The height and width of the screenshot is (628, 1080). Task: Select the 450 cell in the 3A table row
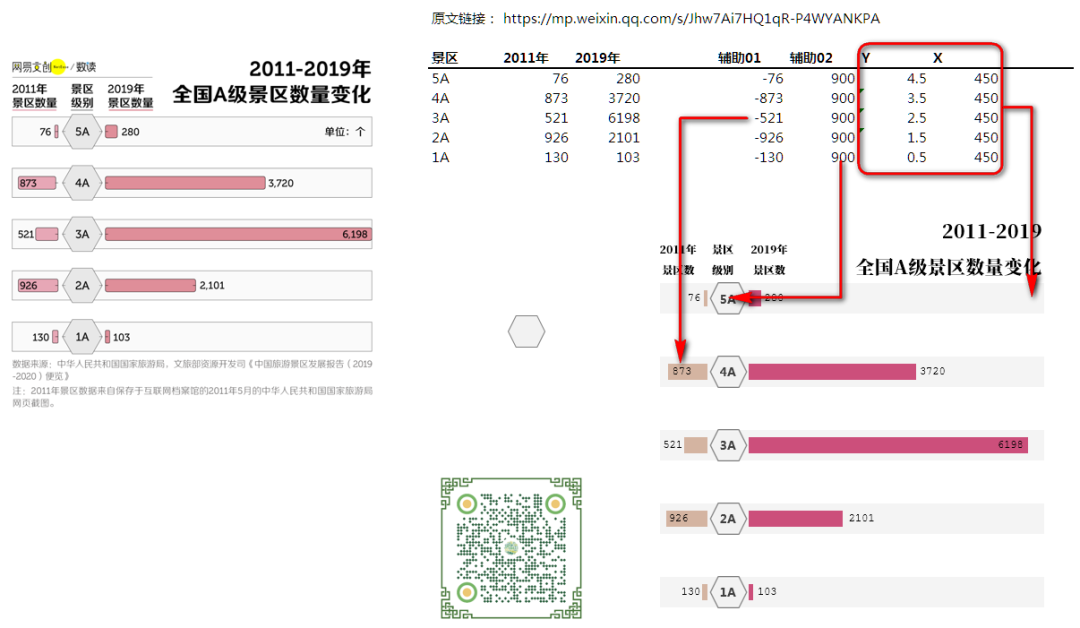(986, 118)
